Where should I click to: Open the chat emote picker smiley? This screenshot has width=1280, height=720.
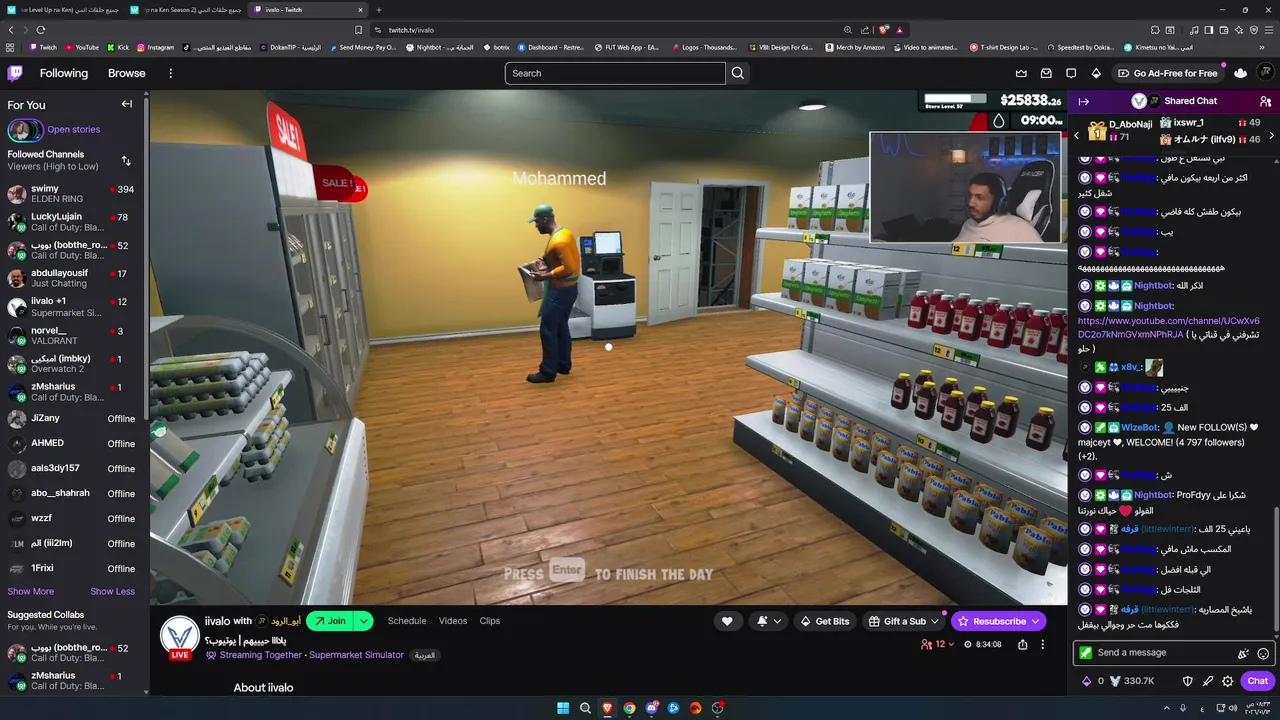click(1263, 653)
